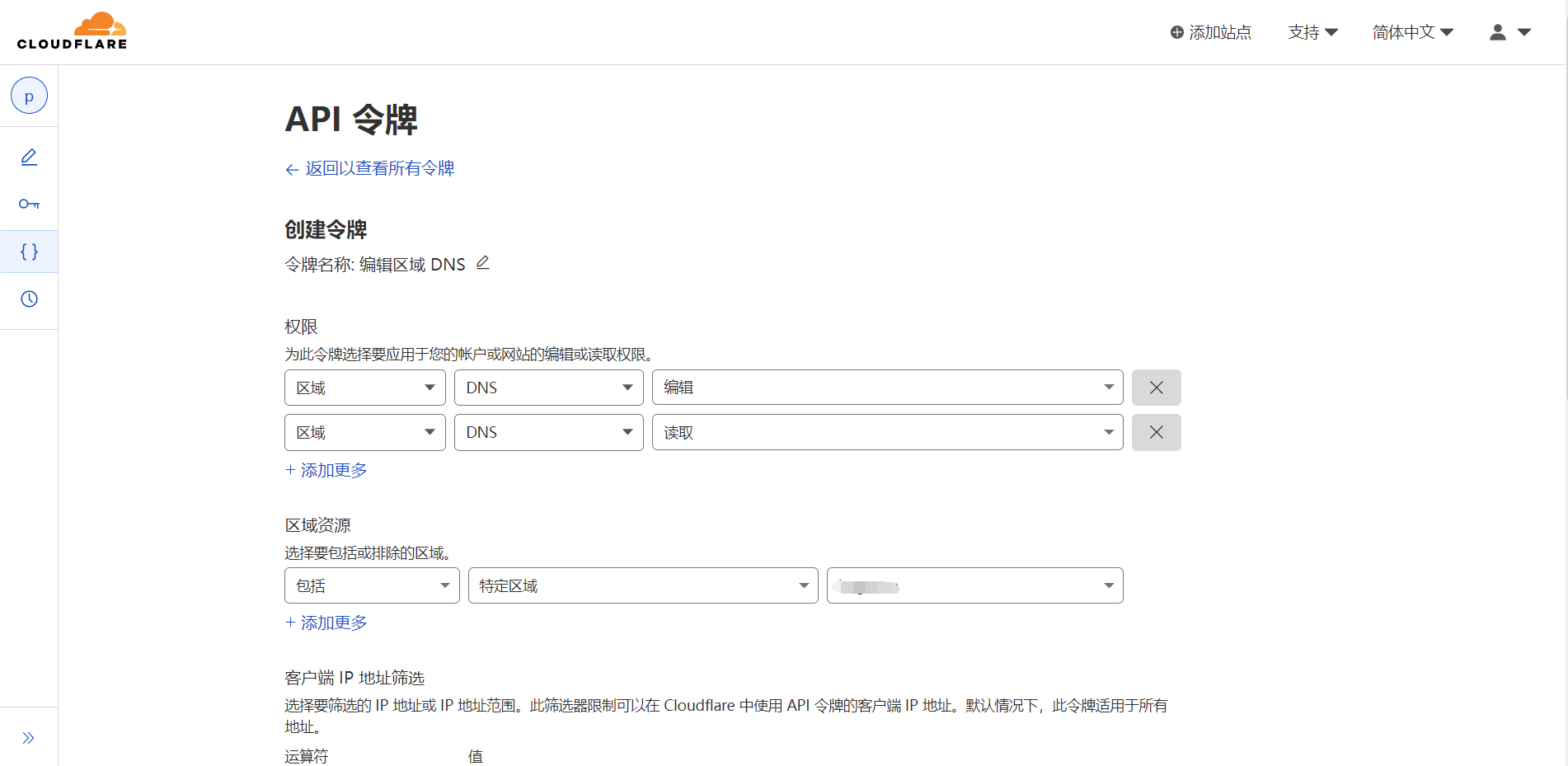Open the 编辑 permission level dropdown
Image resolution: width=1568 pixels, height=766 pixels.
coord(888,388)
